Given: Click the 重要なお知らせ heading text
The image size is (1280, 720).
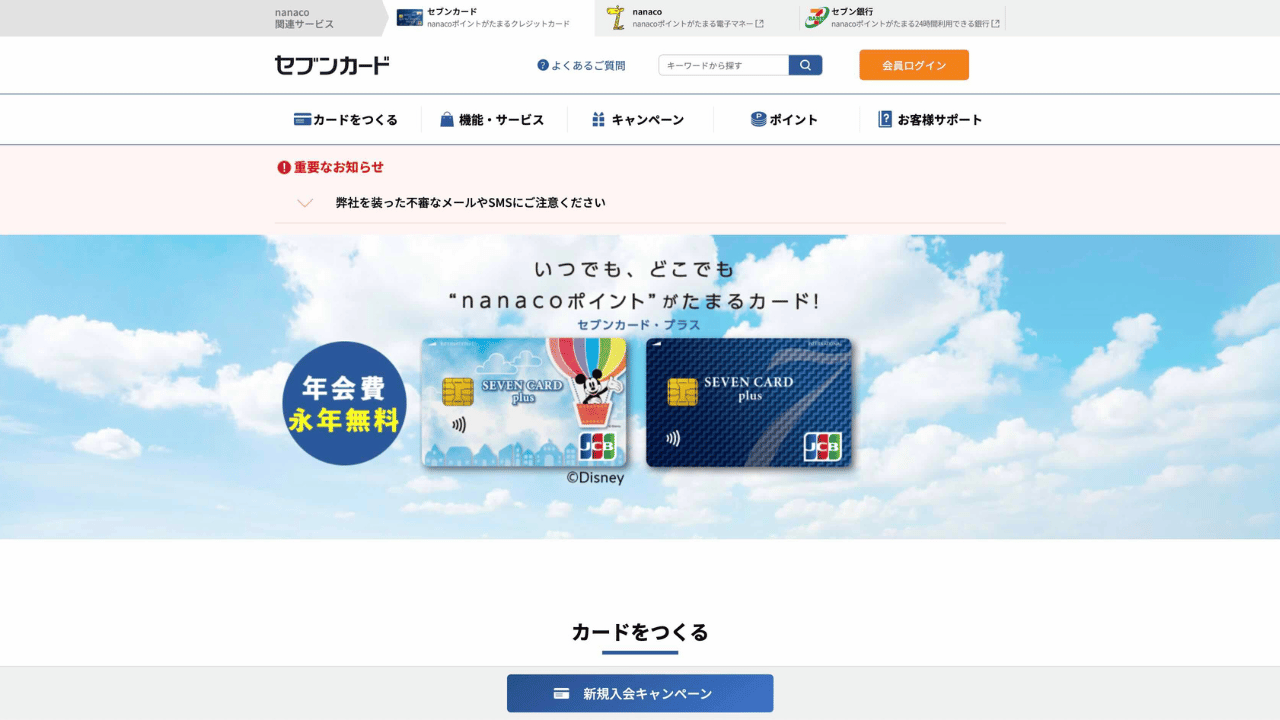Looking at the screenshot, I should pos(339,167).
